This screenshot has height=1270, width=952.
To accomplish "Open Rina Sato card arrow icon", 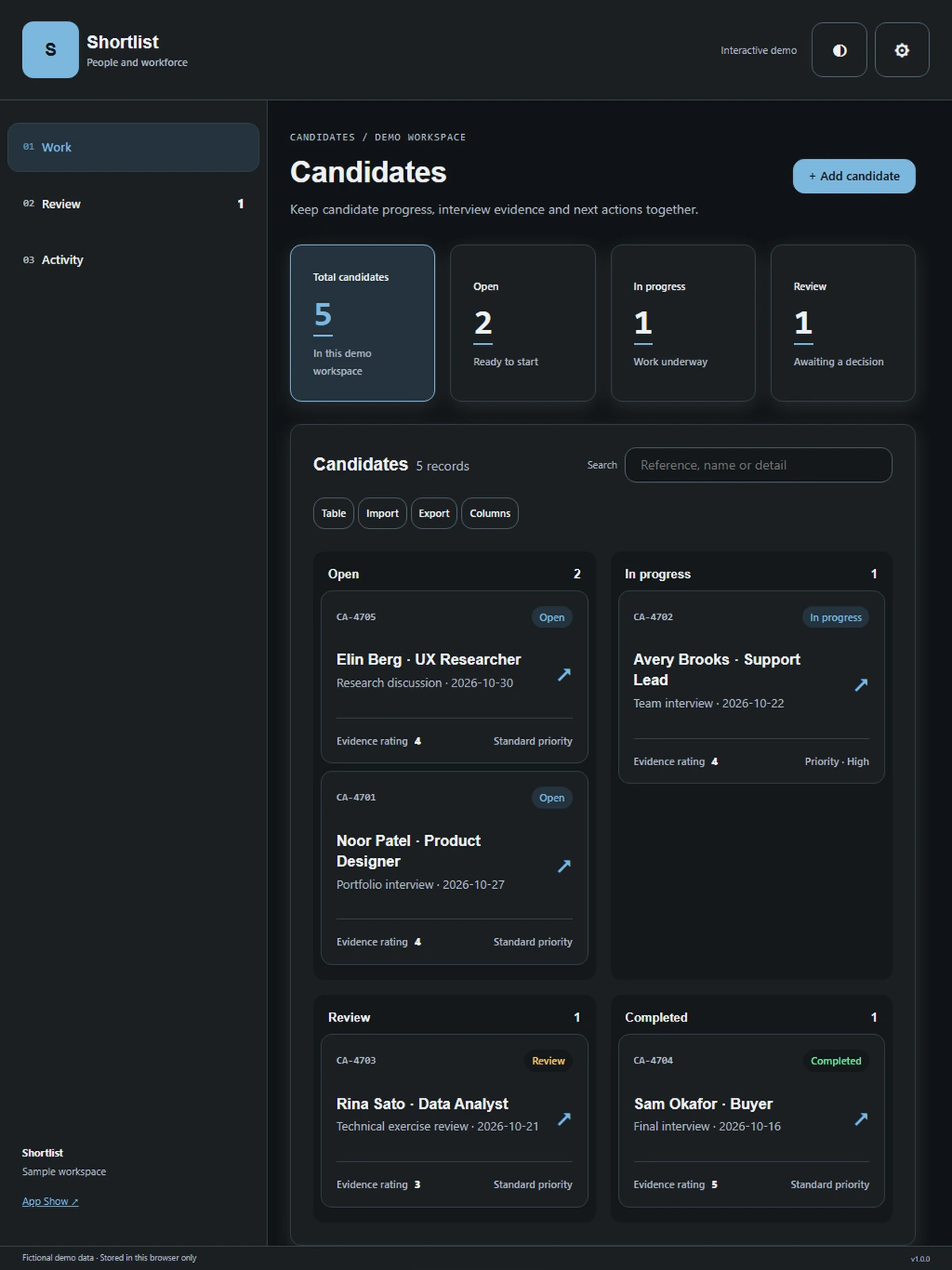I will click(x=564, y=1118).
